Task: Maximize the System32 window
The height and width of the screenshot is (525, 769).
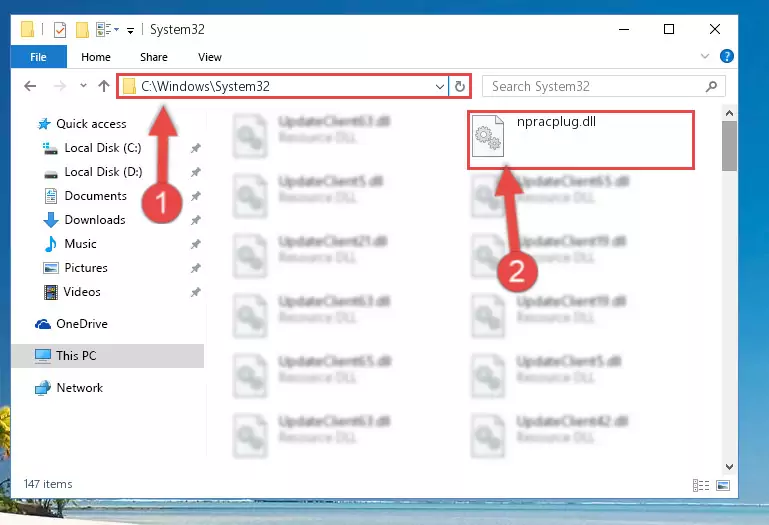Action: click(x=669, y=29)
